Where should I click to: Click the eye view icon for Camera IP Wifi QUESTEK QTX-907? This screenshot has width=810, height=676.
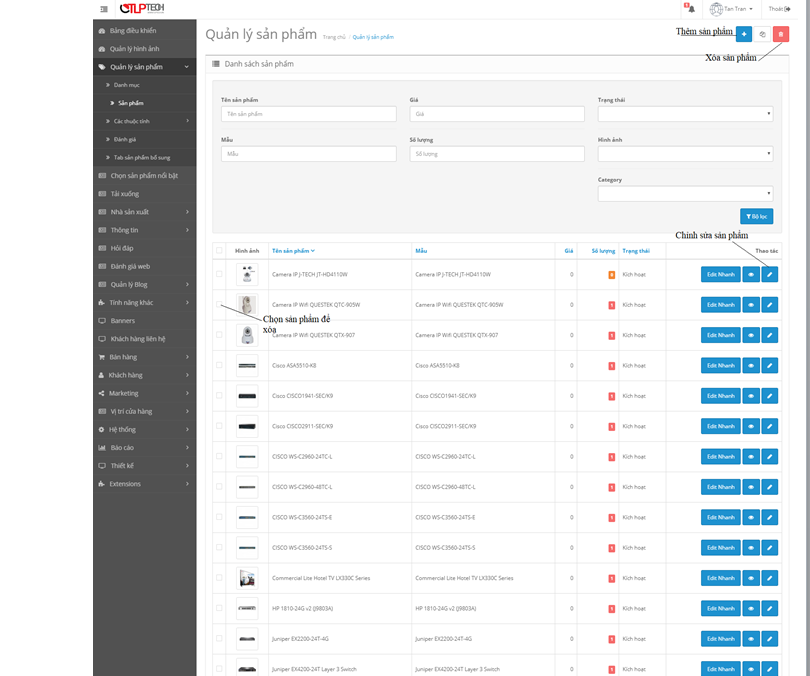751,335
